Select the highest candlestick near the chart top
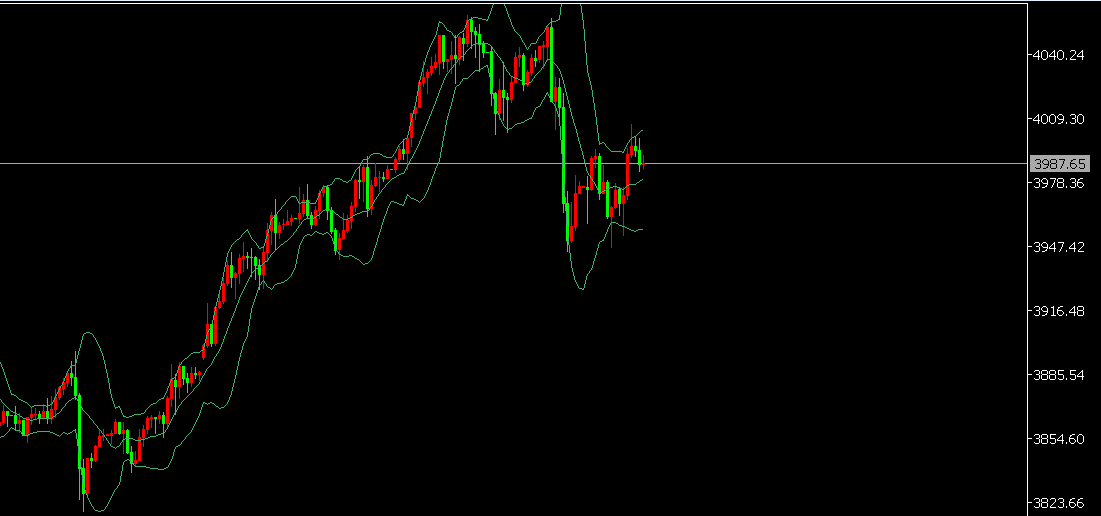The height and width of the screenshot is (516, 1101). click(x=469, y=28)
